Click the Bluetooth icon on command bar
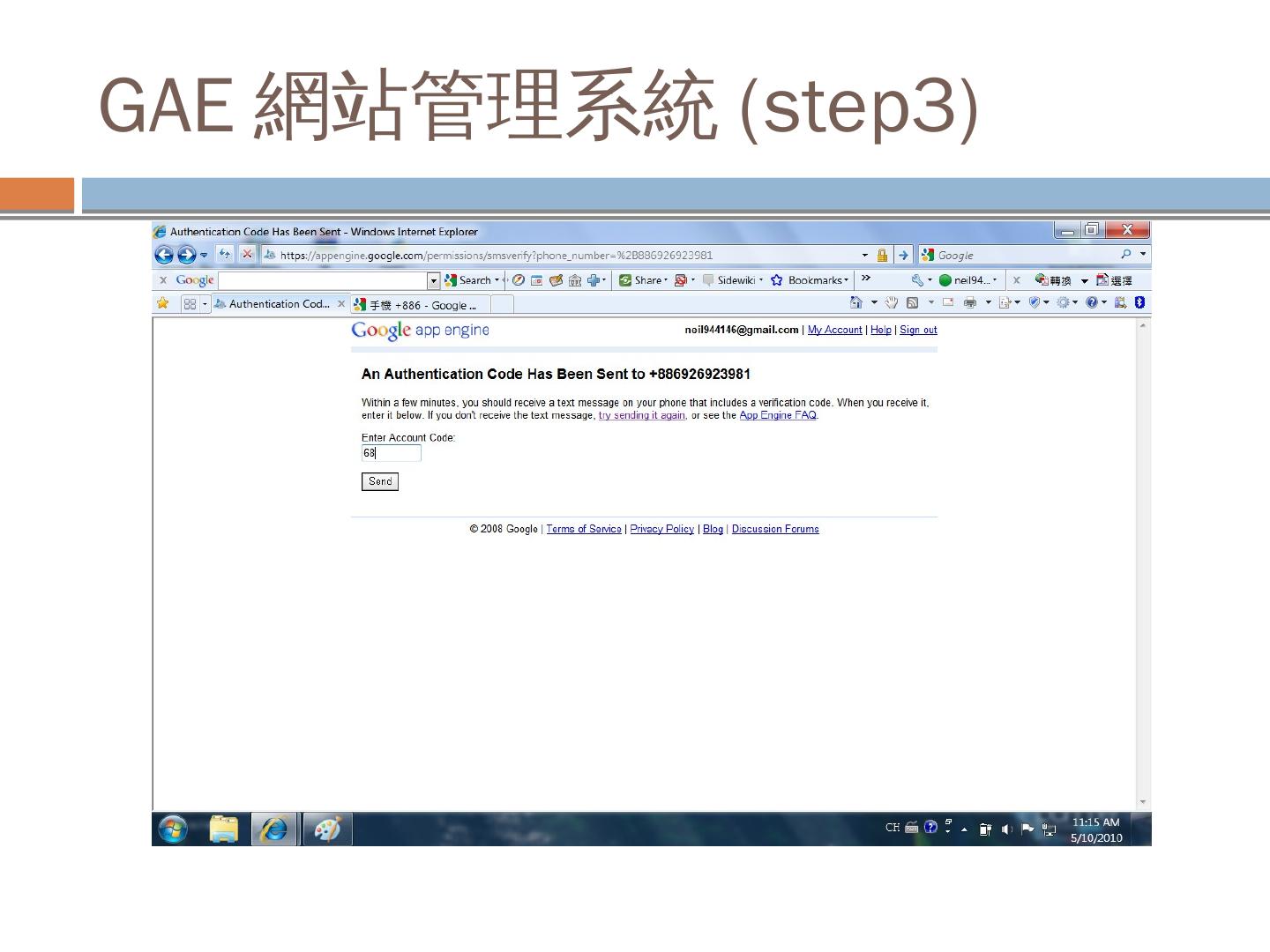1270x952 pixels. (x=1139, y=302)
